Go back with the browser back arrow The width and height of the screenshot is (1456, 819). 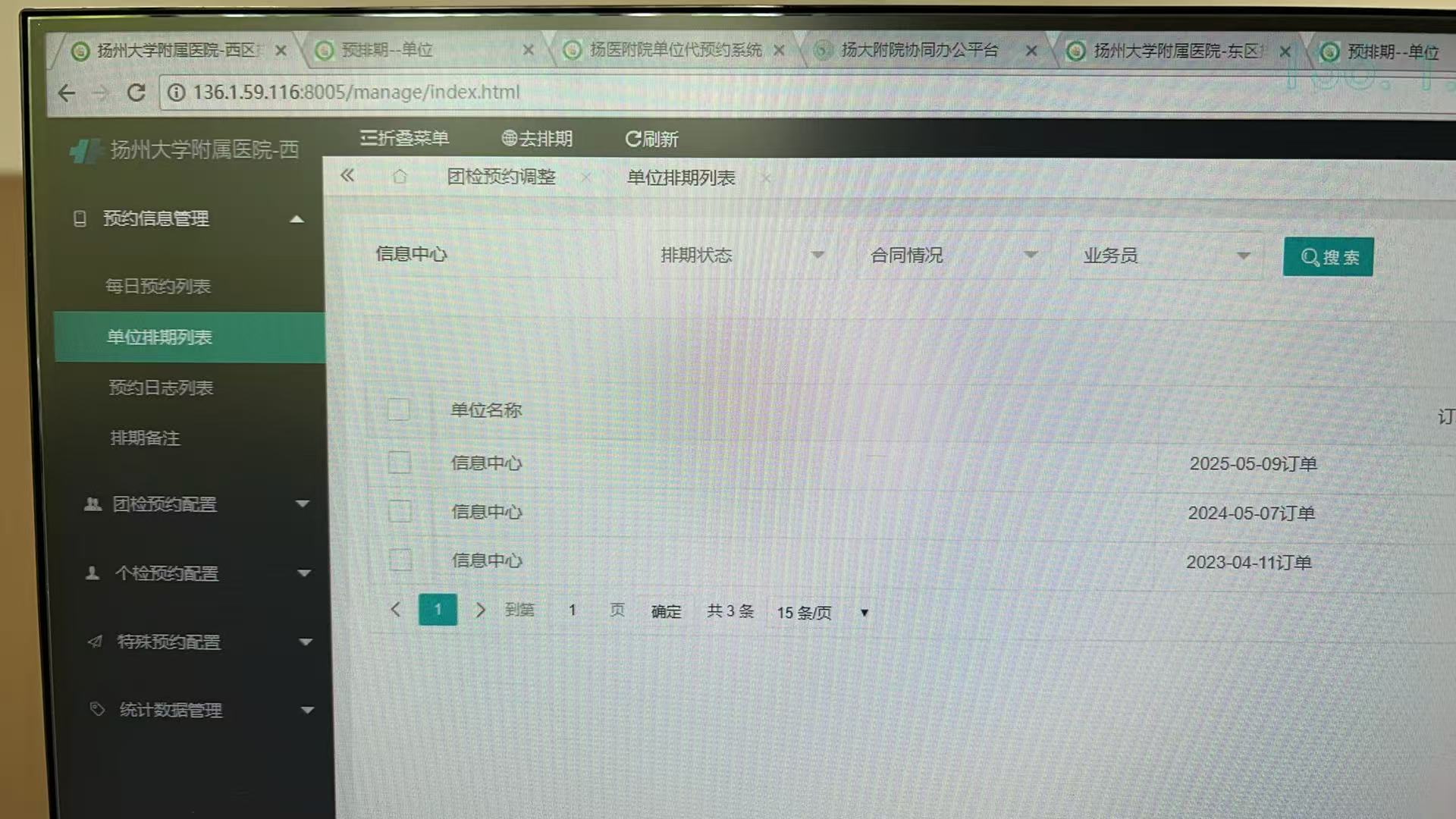point(67,93)
